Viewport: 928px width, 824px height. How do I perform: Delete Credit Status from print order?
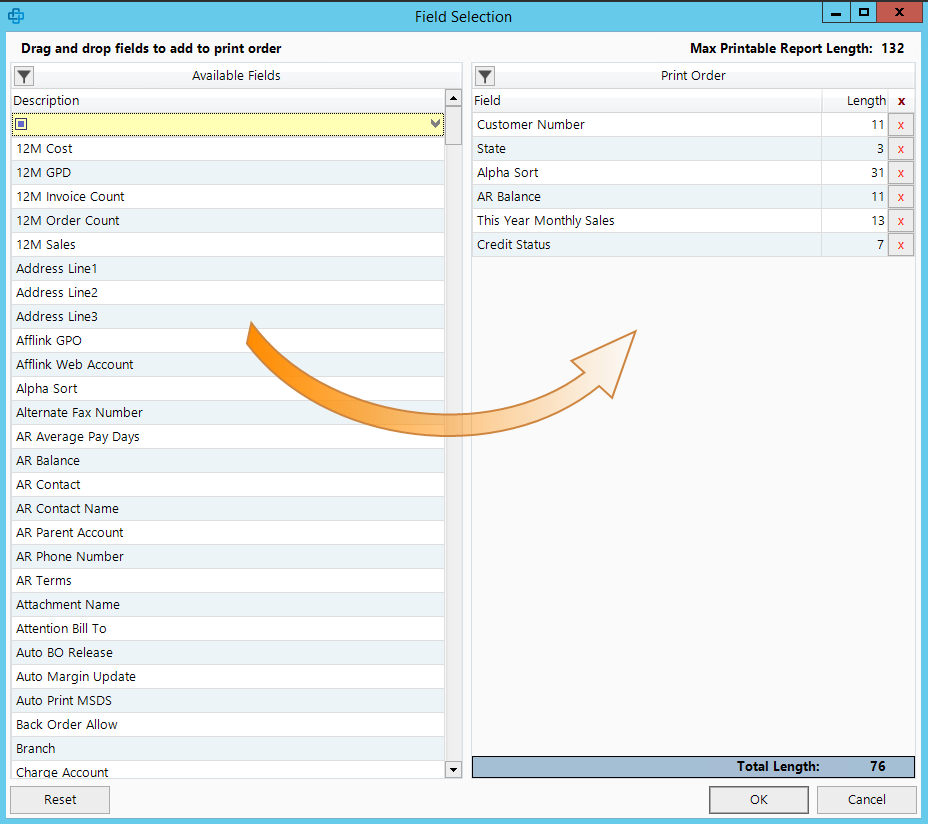900,245
